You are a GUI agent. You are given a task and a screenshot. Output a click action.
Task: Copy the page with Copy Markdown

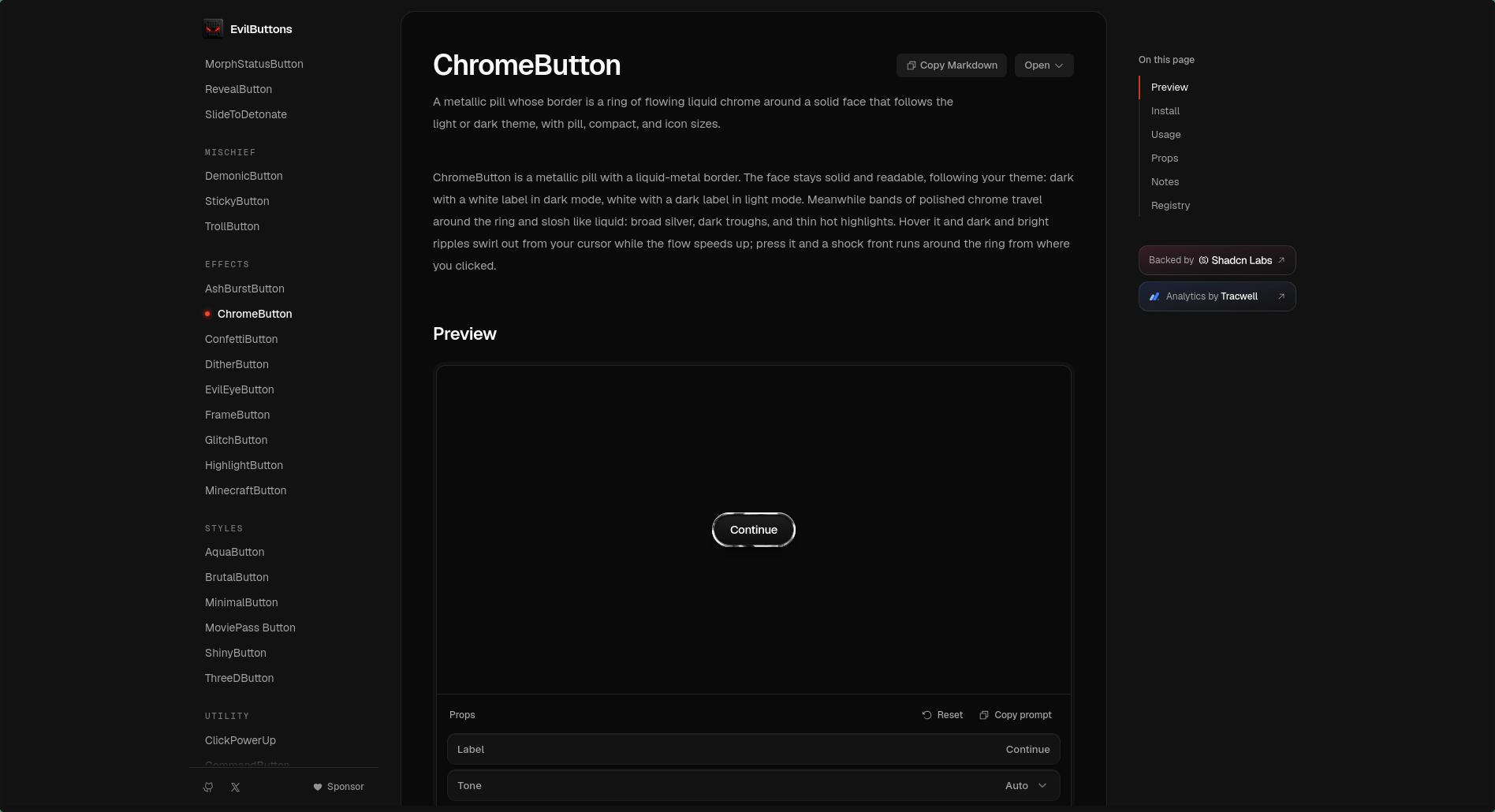coord(952,65)
